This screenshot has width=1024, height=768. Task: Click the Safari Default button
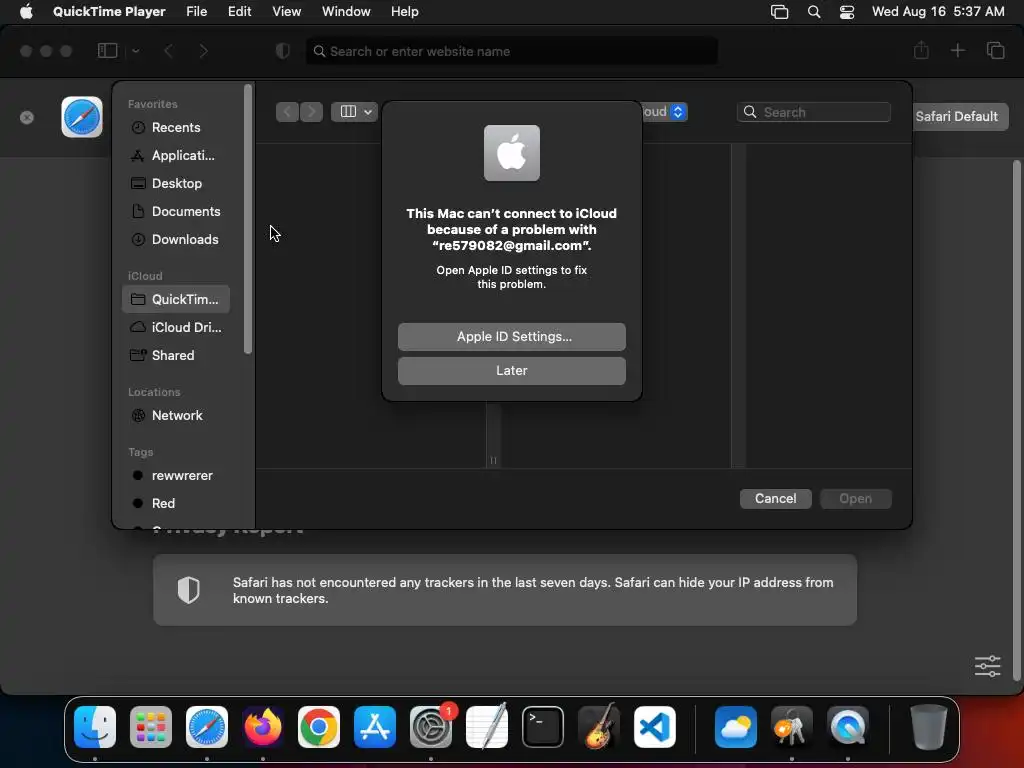(956, 116)
